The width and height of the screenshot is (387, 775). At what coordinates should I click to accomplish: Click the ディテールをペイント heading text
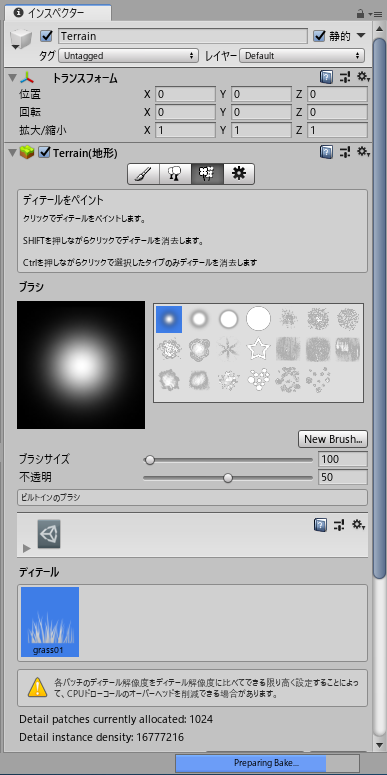(x=63, y=201)
